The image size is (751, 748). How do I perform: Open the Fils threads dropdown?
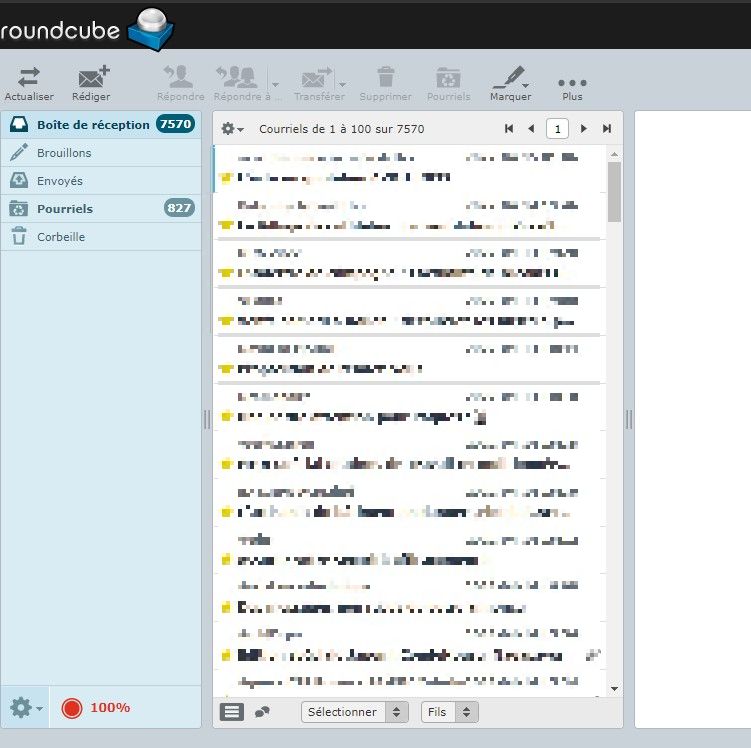pos(451,712)
